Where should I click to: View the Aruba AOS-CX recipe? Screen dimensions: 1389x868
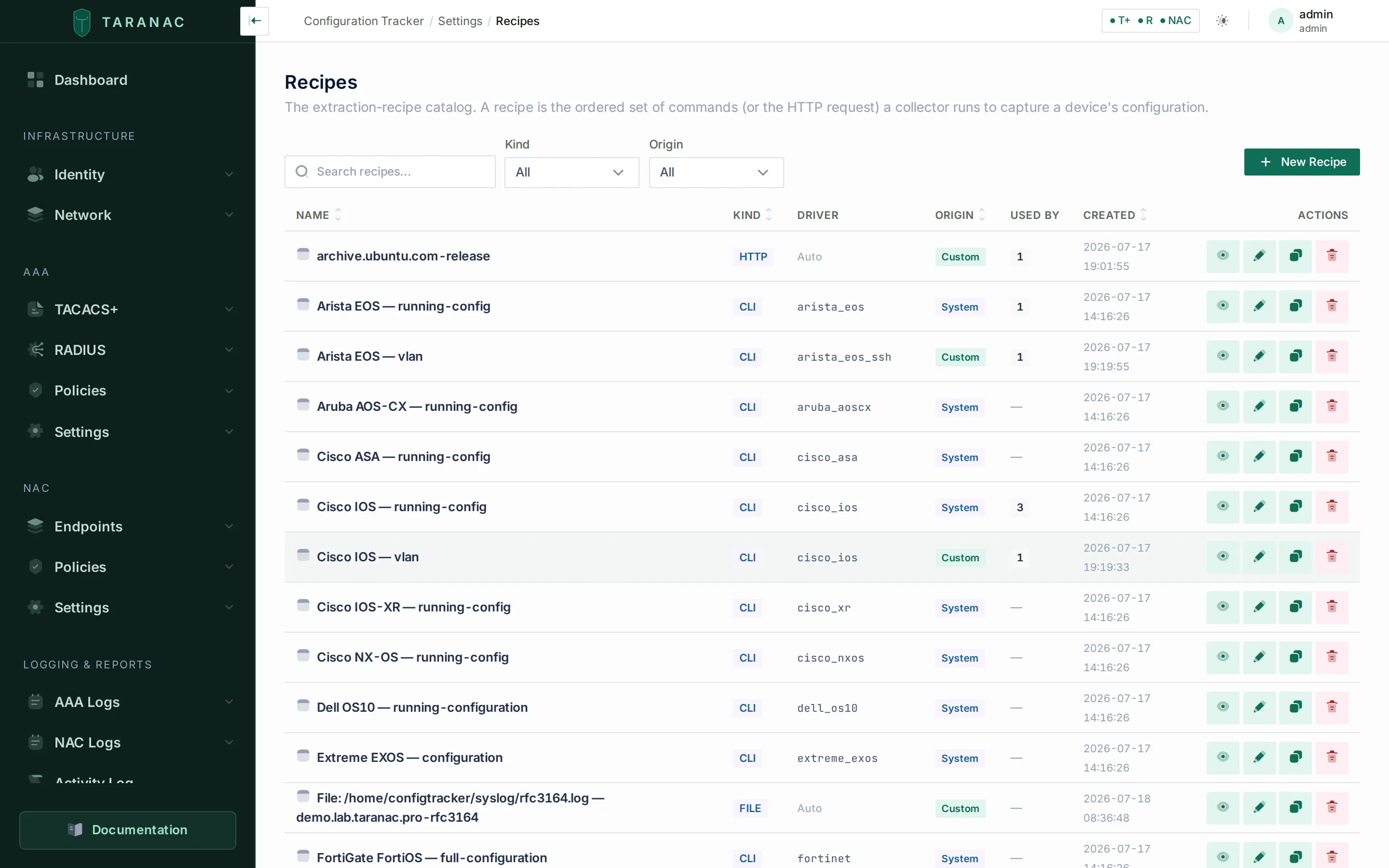[1223, 407]
